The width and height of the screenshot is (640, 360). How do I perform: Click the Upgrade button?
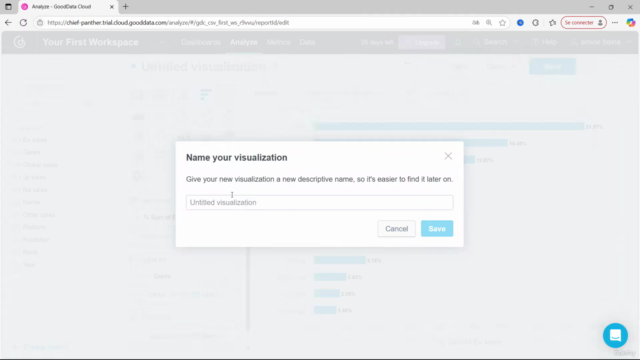pyautogui.click(x=422, y=42)
